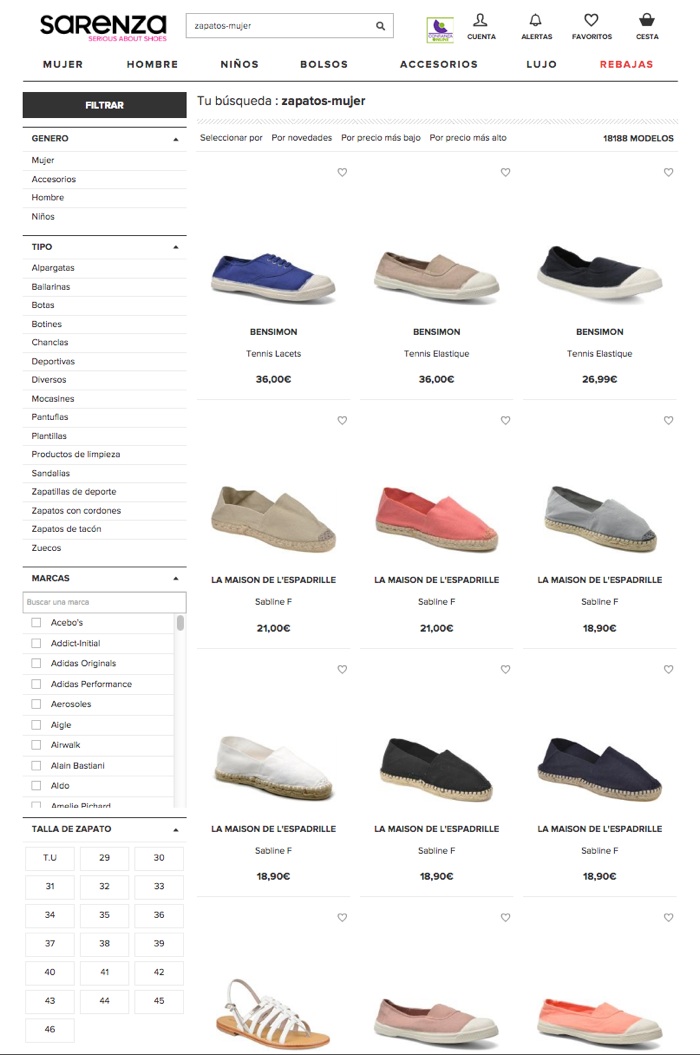Favorite the white strappy sandal

click(x=342, y=918)
